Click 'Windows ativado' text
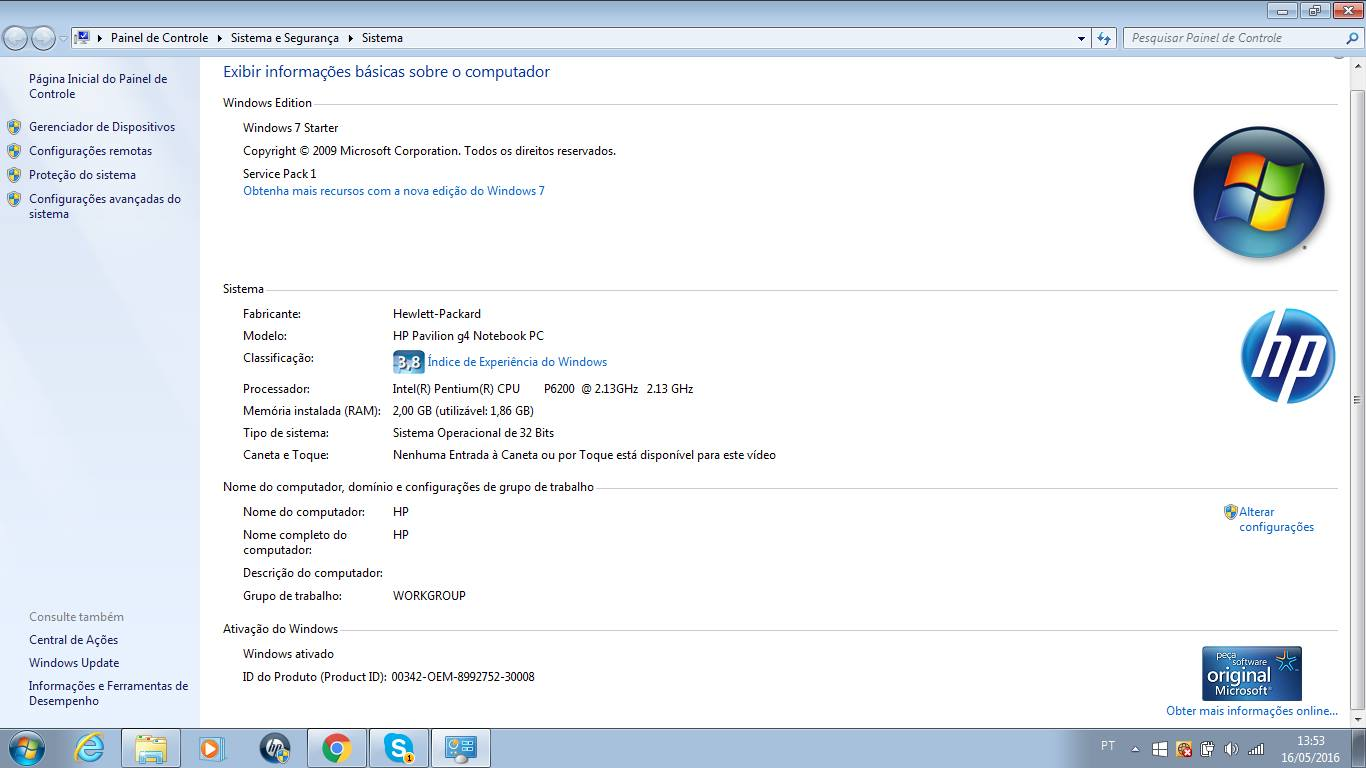Viewport: 1366px width, 768px height. pos(288,654)
